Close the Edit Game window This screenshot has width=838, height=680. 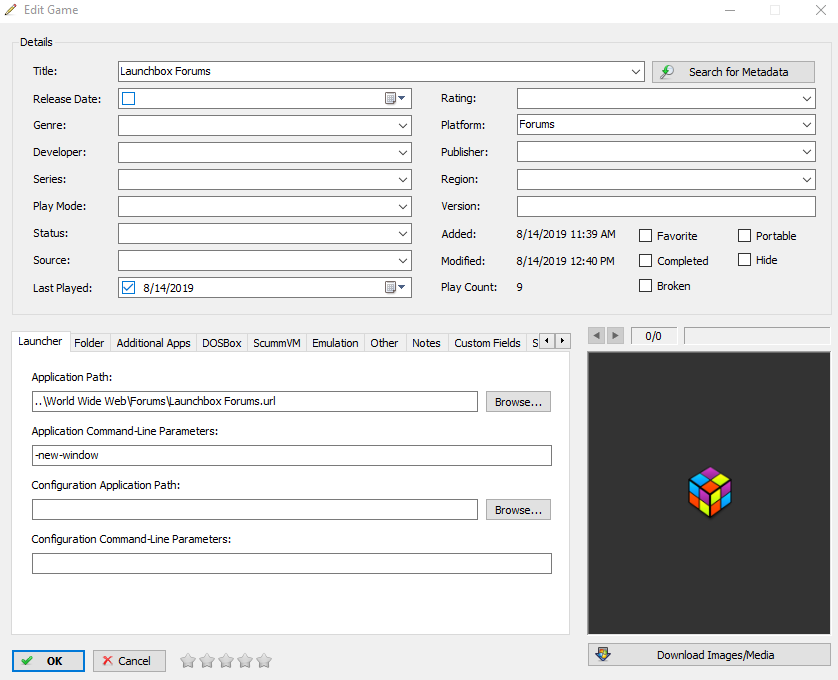821,10
